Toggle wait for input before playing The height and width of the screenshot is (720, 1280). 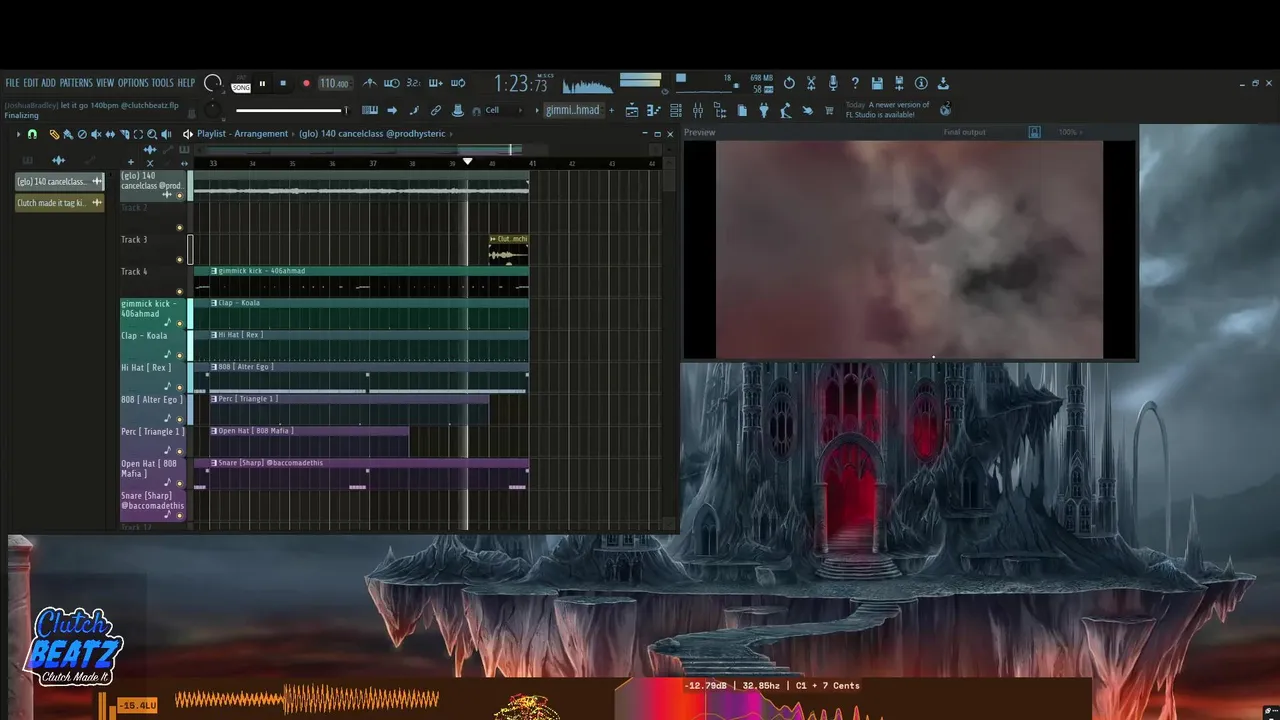coord(392,83)
